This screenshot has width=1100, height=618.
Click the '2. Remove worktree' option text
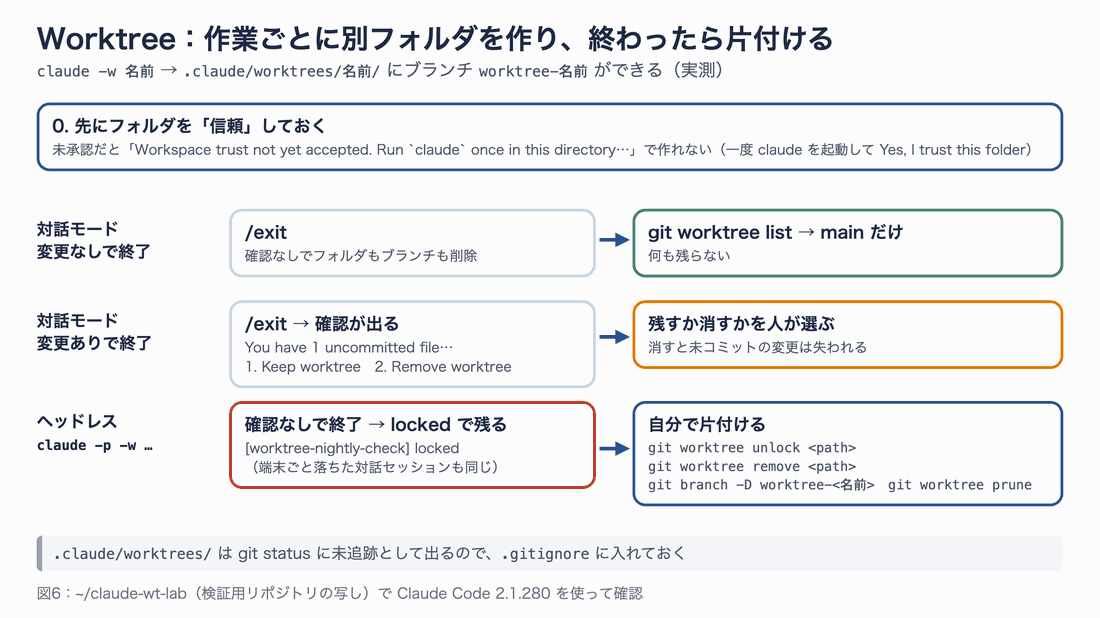click(443, 367)
